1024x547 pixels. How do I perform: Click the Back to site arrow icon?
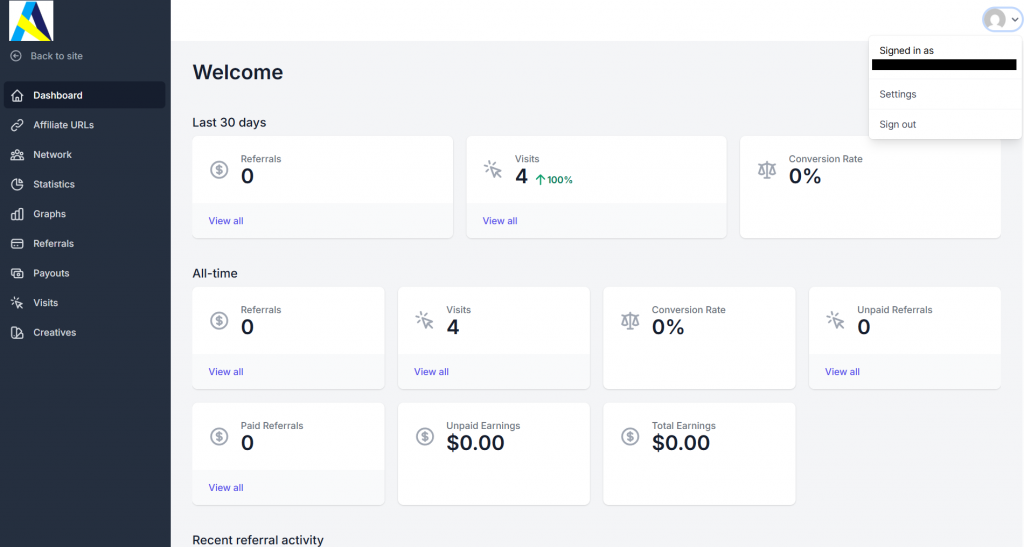point(16,56)
